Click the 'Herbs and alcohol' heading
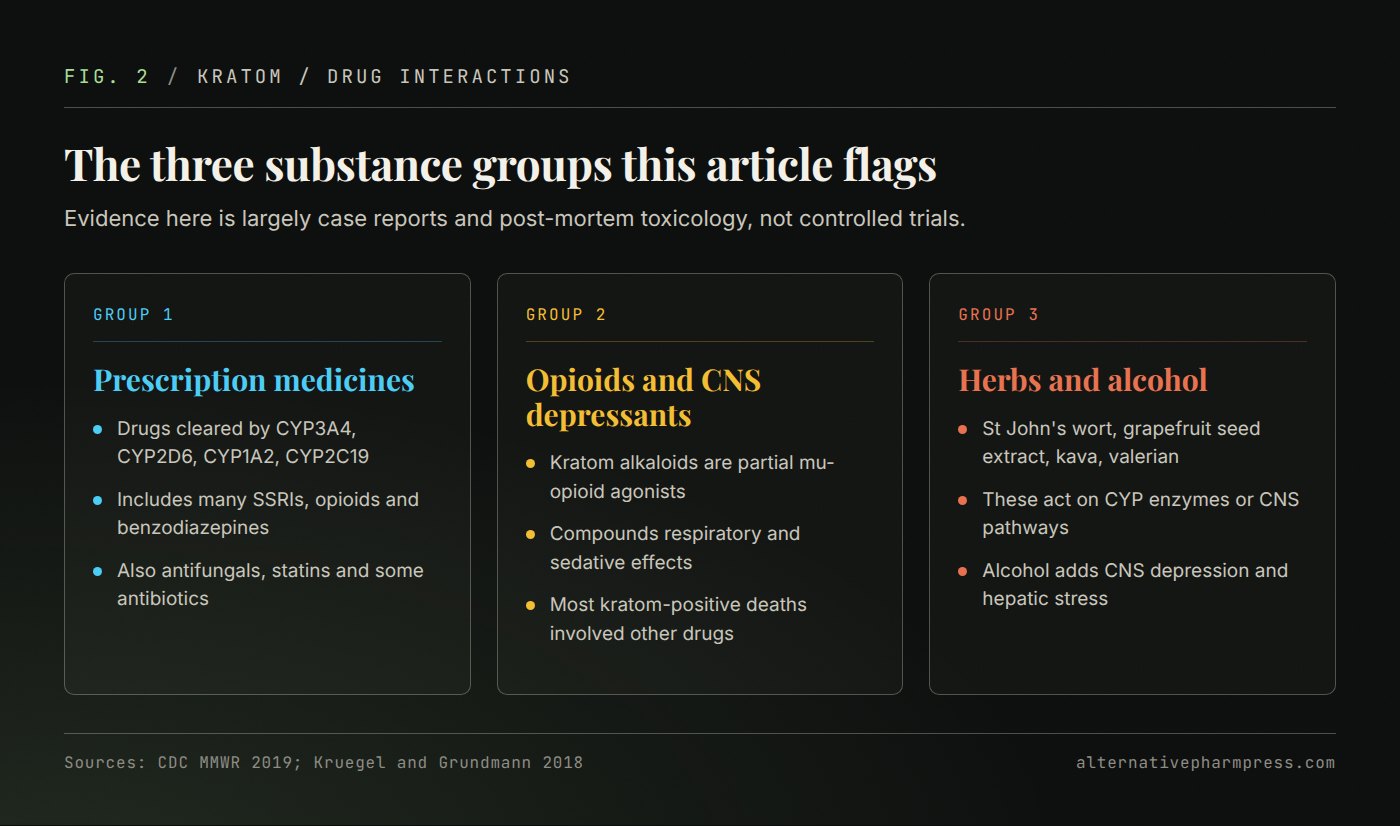This screenshot has width=1400, height=826. click(x=1083, y=380)
